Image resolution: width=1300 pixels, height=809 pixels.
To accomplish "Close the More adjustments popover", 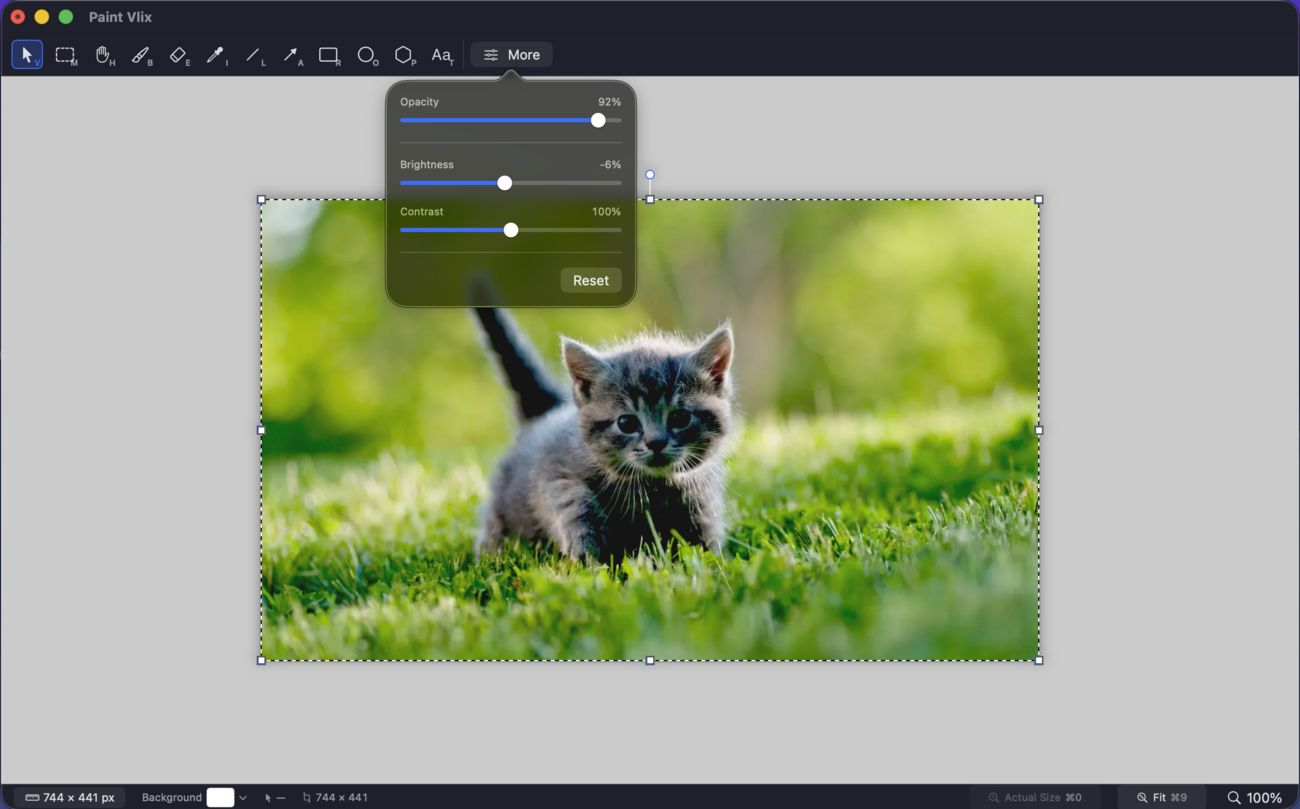I will tap(511, 55).
